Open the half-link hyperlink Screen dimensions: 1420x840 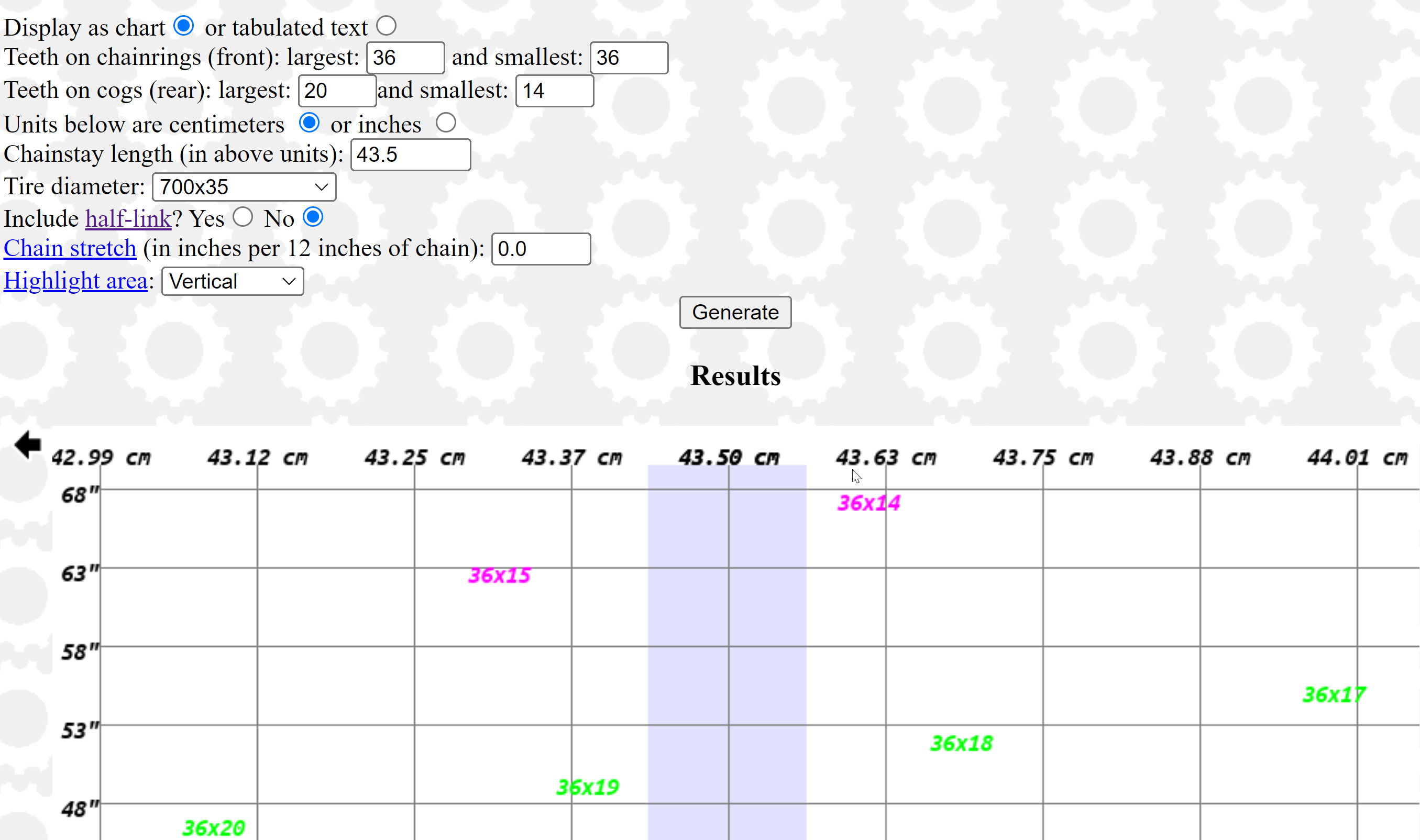[x=128, y=219]
